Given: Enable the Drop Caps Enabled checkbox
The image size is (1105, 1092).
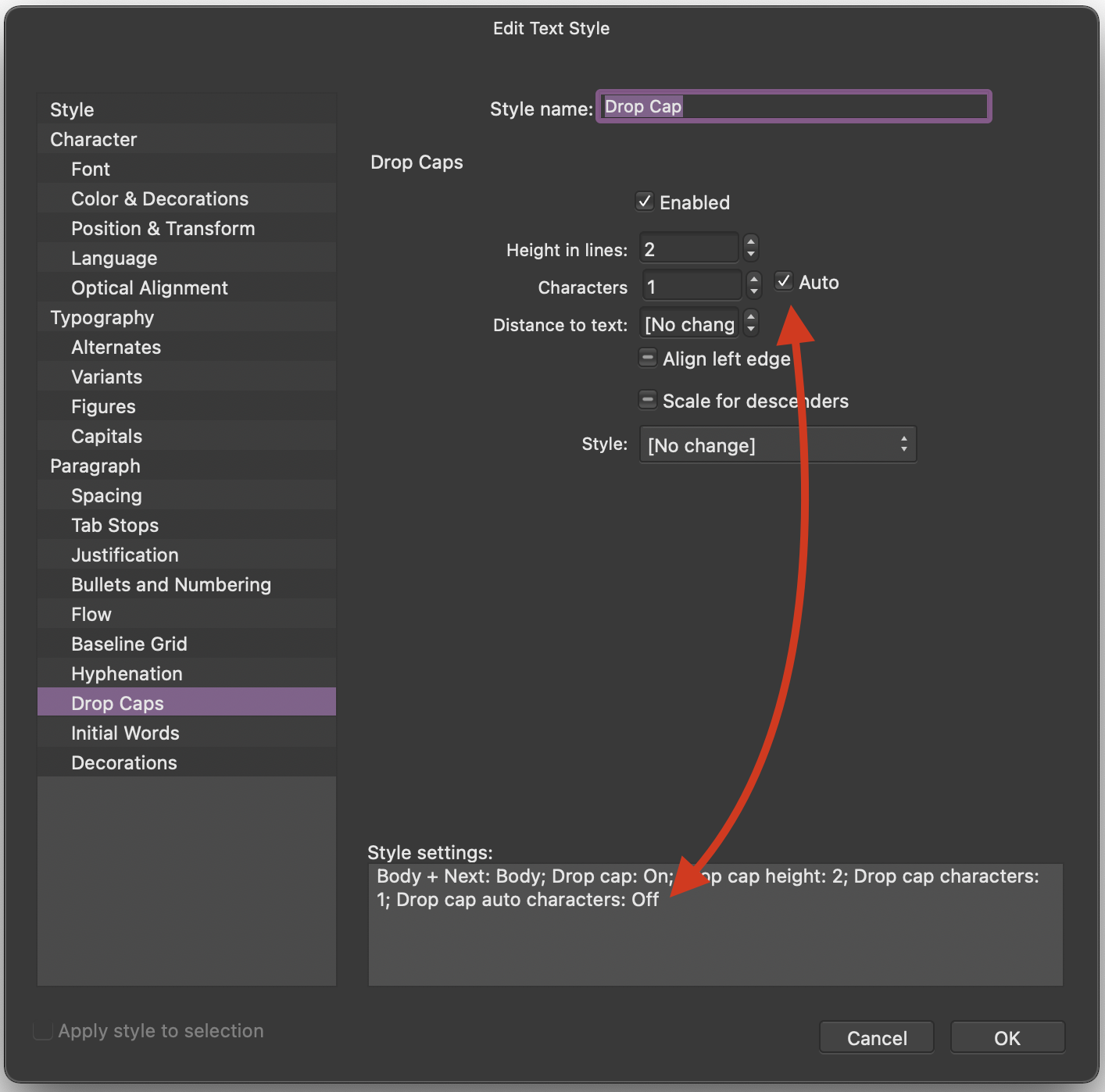Looking at the screenshot, I should coord(645,202).
